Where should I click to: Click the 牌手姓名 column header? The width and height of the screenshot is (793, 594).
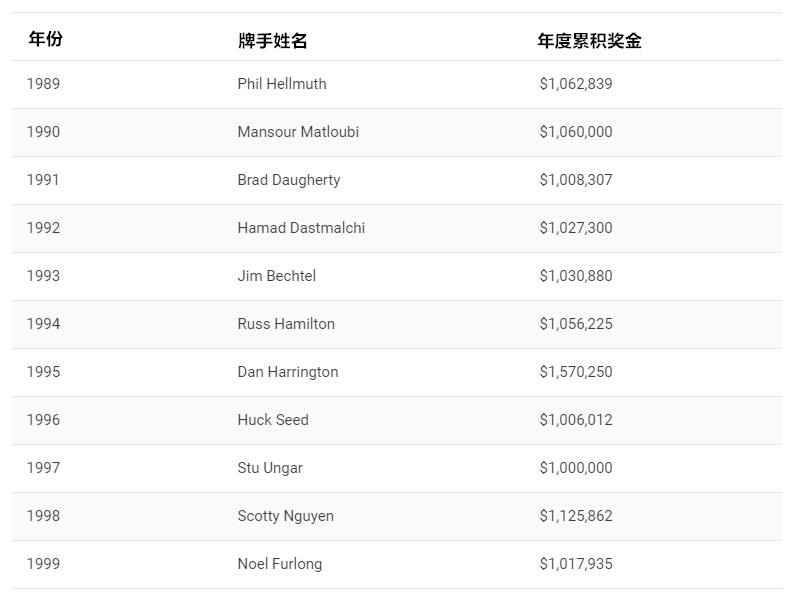pyautogui.click(x=272, y=41)
